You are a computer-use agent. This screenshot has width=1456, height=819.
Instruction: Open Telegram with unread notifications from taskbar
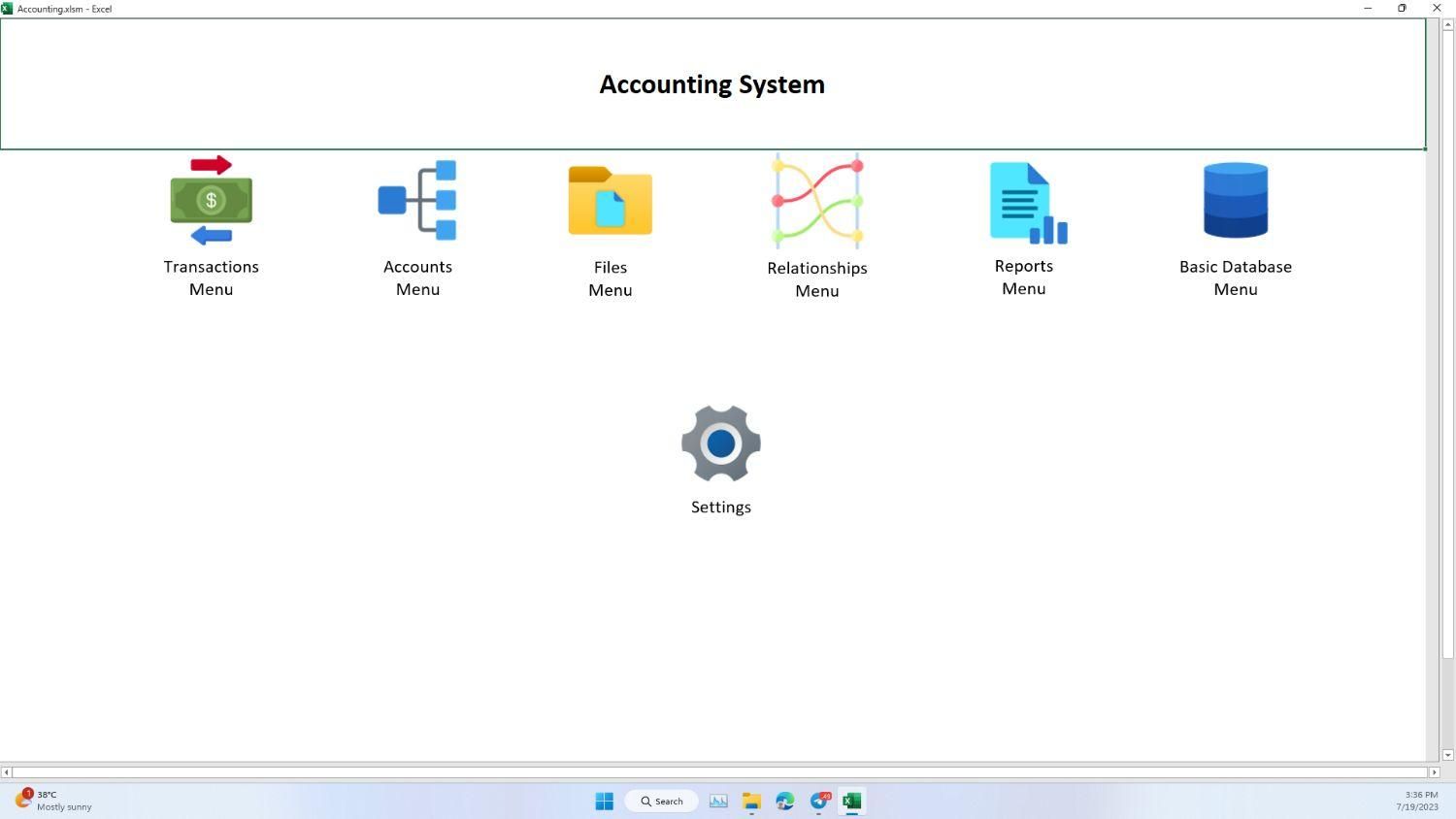(818, 801)
